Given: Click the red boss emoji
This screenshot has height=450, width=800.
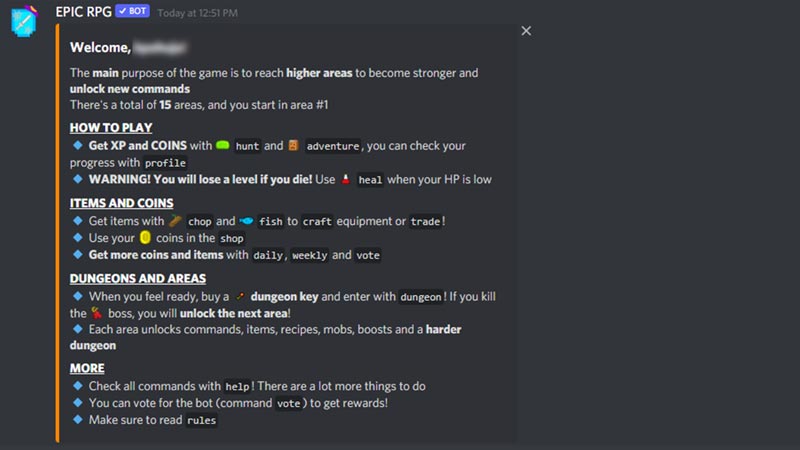Looking at the screenshot, I should pyautogui.click(x=96, y=313).
